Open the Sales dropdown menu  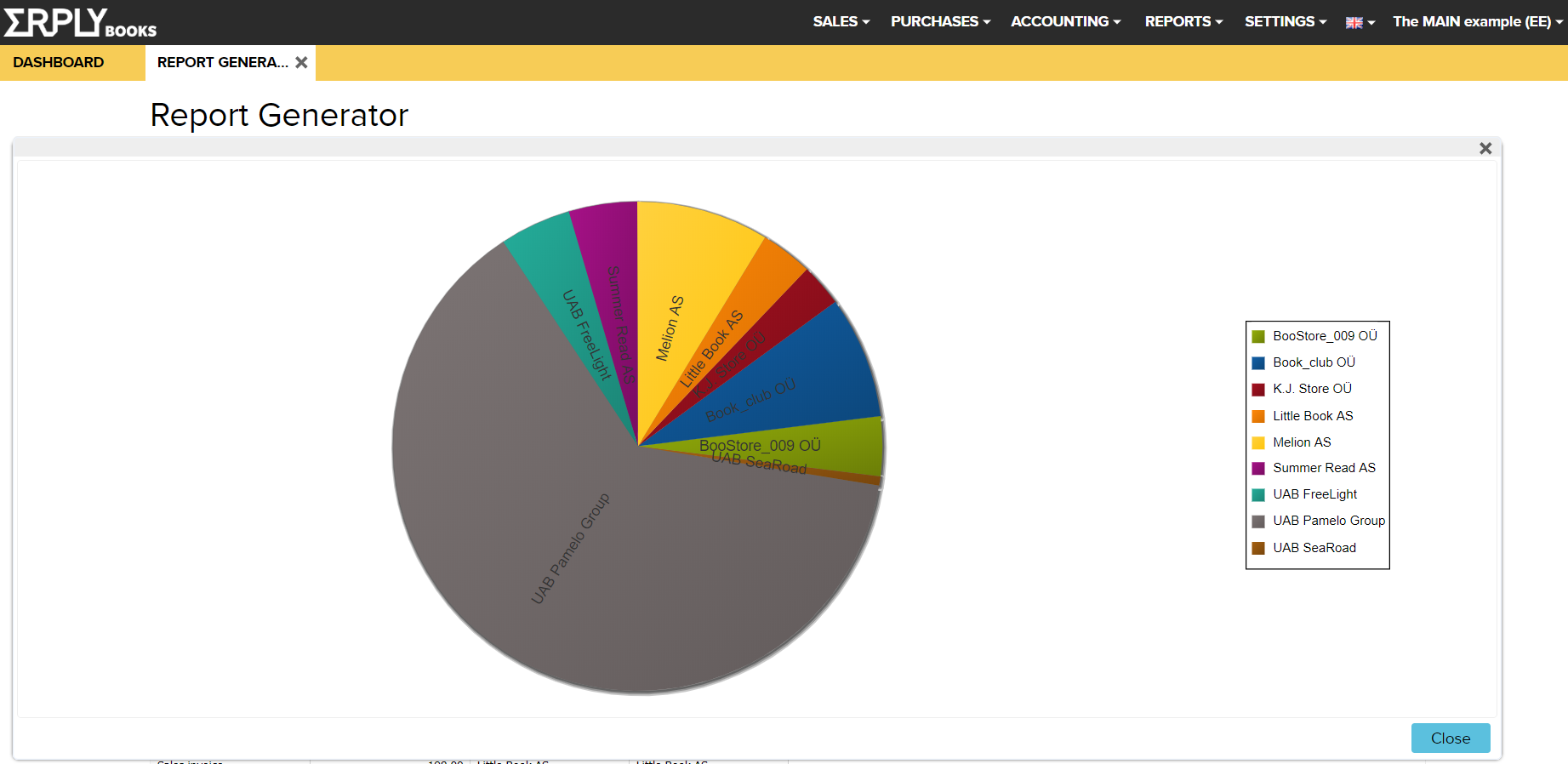point(841,21)
